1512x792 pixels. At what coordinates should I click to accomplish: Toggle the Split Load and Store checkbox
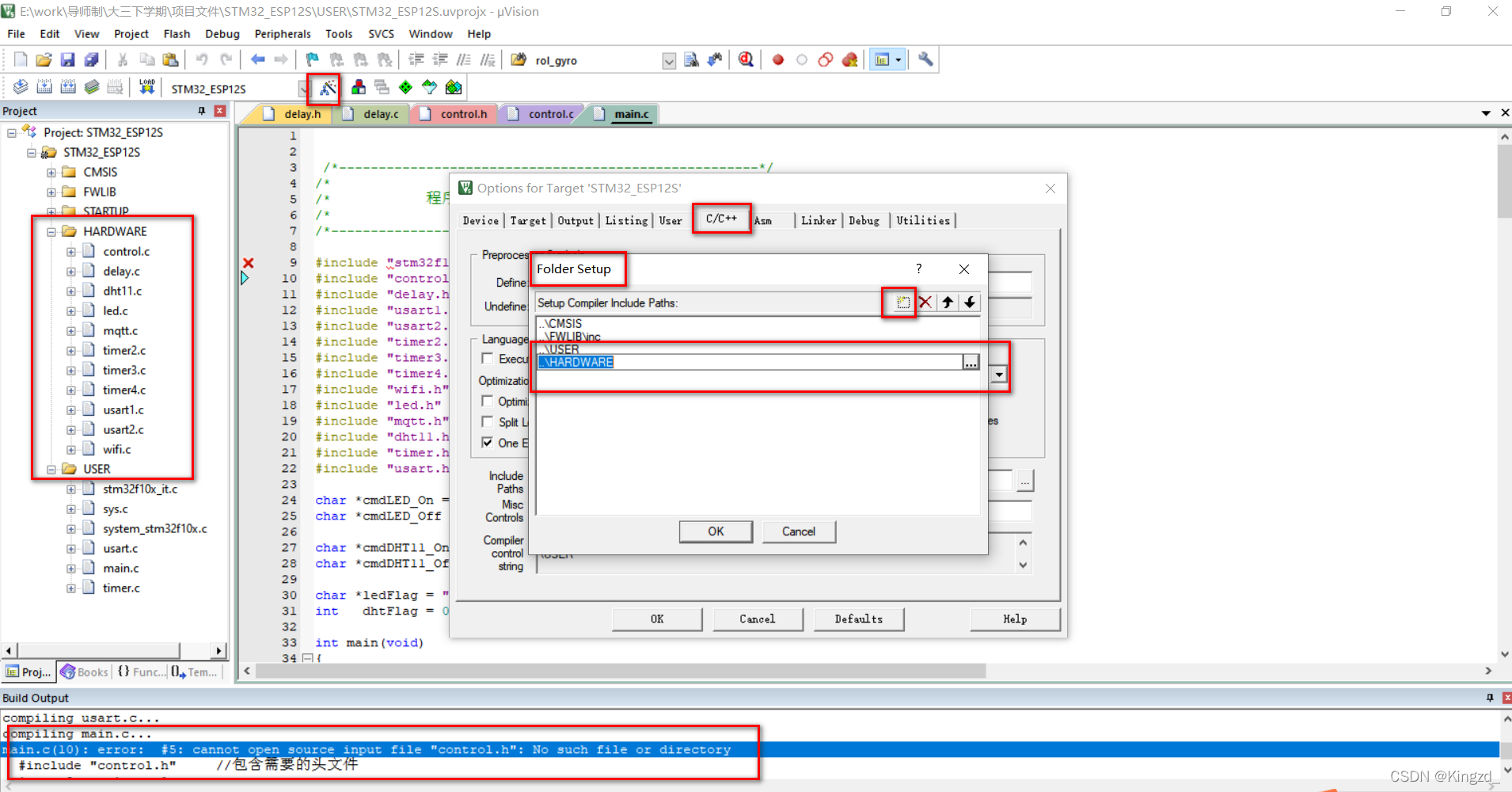coord(488,422)
